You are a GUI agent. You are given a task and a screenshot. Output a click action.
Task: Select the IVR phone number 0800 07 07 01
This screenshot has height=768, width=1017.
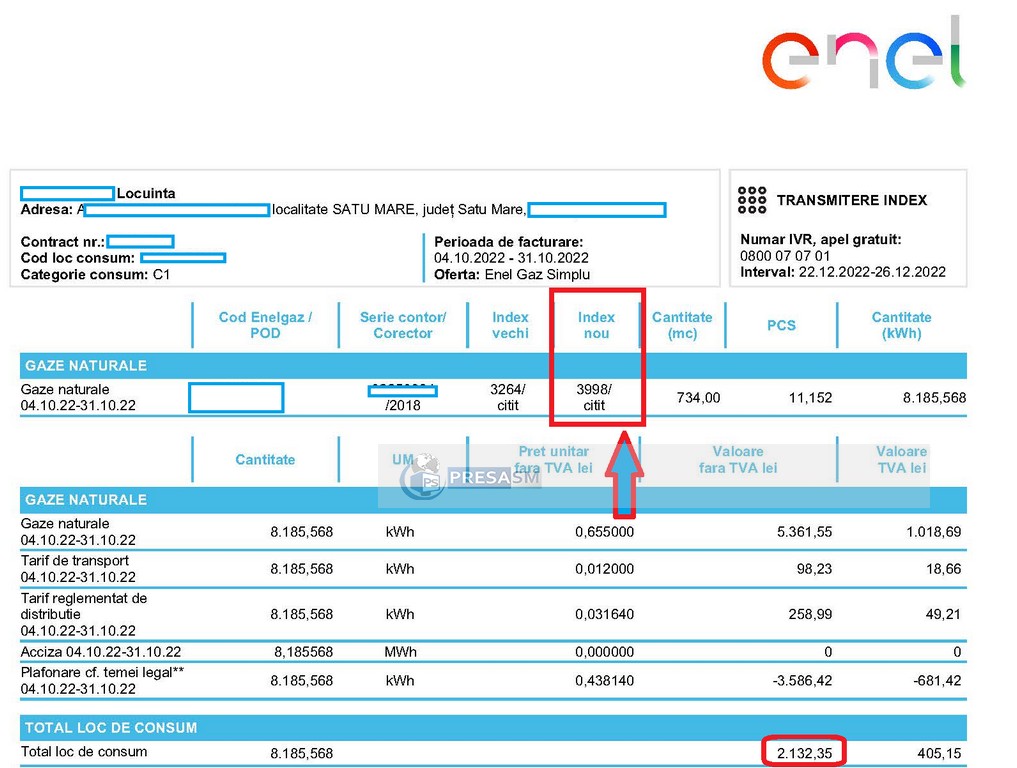pyautogui.click(x=785, y=256)
